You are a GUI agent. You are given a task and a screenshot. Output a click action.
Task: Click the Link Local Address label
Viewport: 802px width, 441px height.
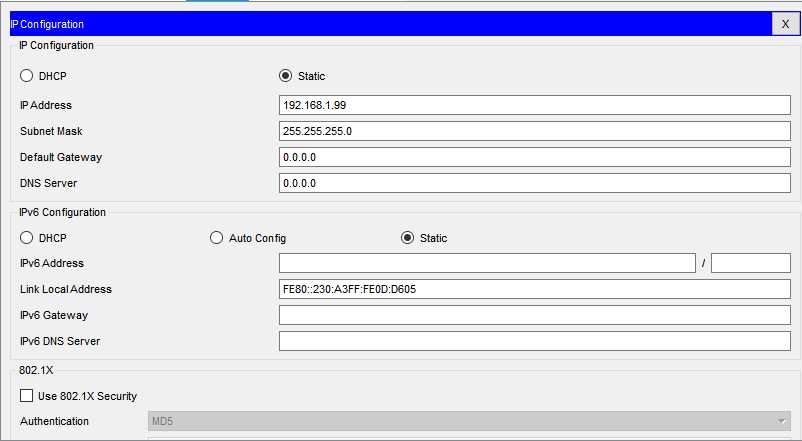coord(66,289)
